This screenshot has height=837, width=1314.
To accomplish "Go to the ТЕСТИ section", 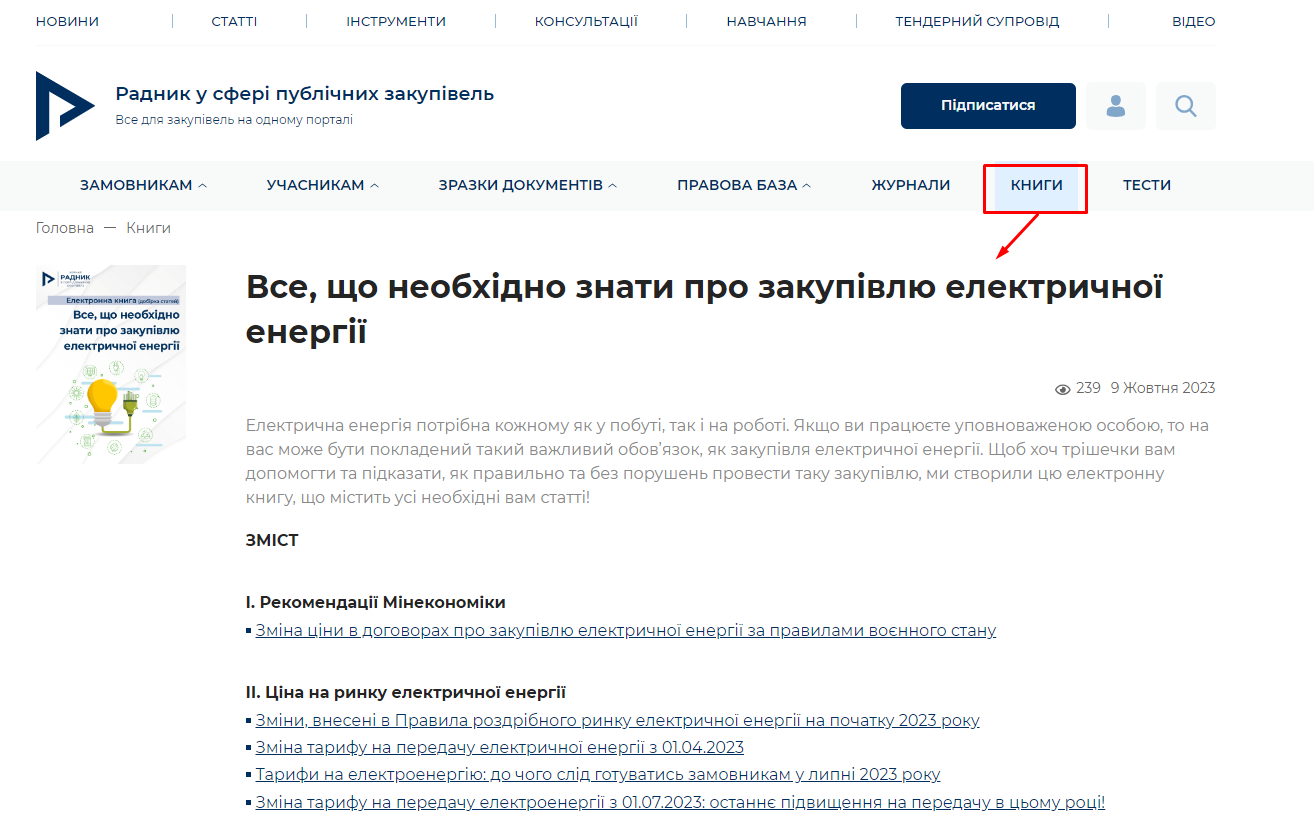I will click(x=1146, y=185).
